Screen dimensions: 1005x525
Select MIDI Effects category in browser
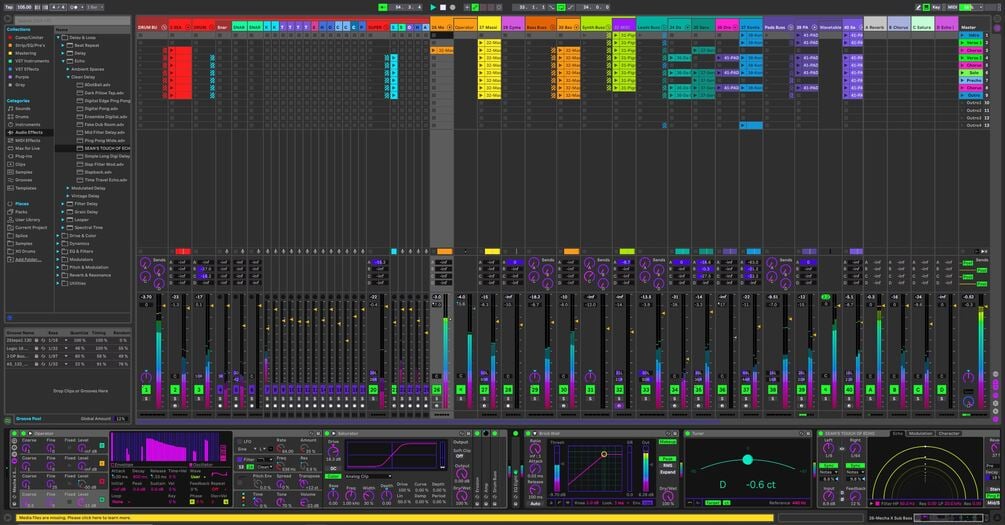pyautogui.click(x=28, y=140)
